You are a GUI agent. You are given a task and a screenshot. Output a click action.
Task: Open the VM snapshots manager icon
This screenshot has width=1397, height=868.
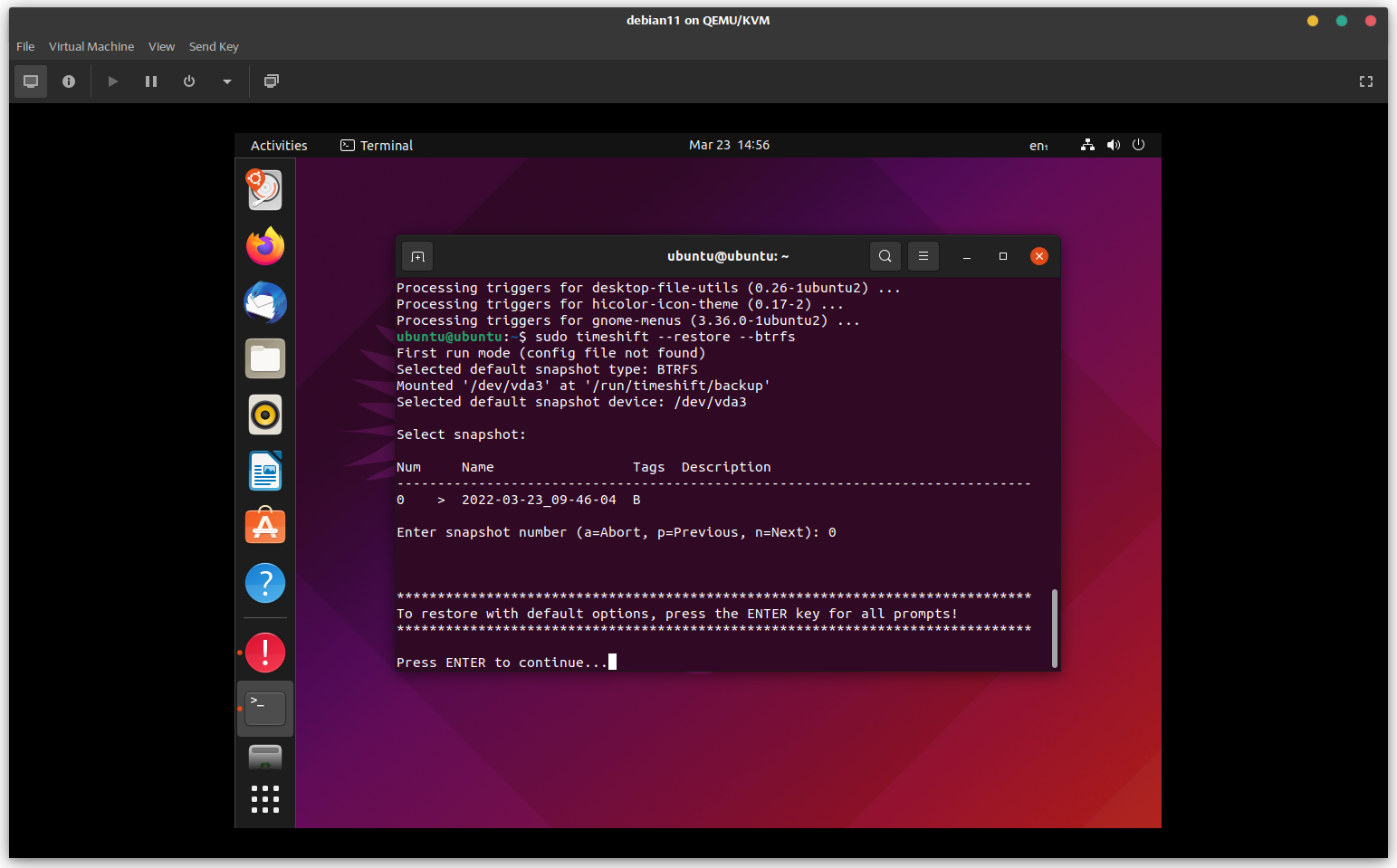click(271, 81)
